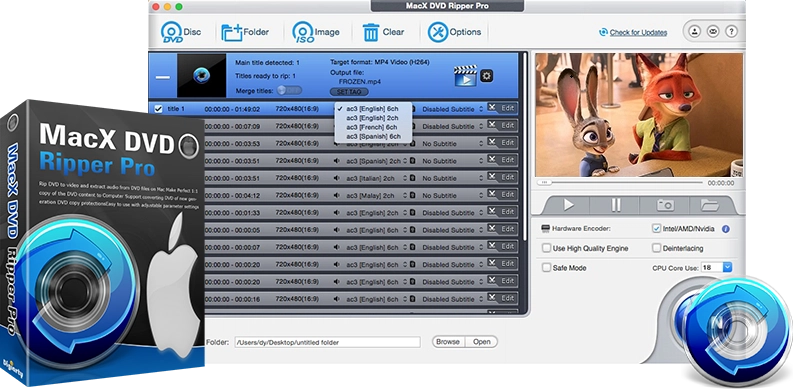
Task: Click document icon on 00:00:07 row
Action: [412, 247]
